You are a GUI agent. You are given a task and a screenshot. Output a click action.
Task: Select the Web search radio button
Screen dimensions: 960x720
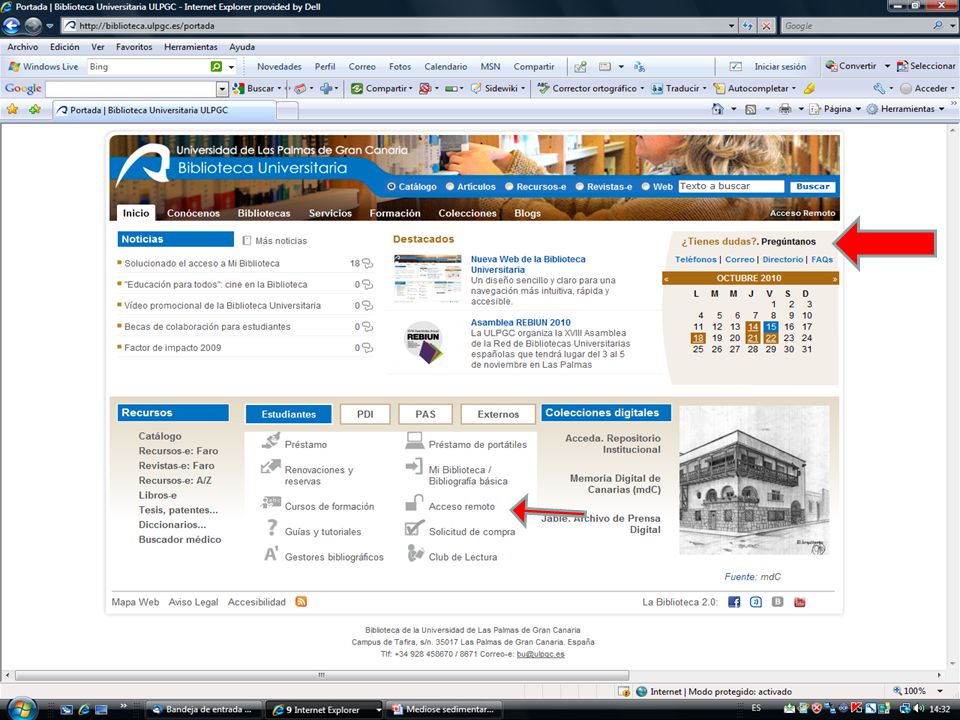point(645,186)
